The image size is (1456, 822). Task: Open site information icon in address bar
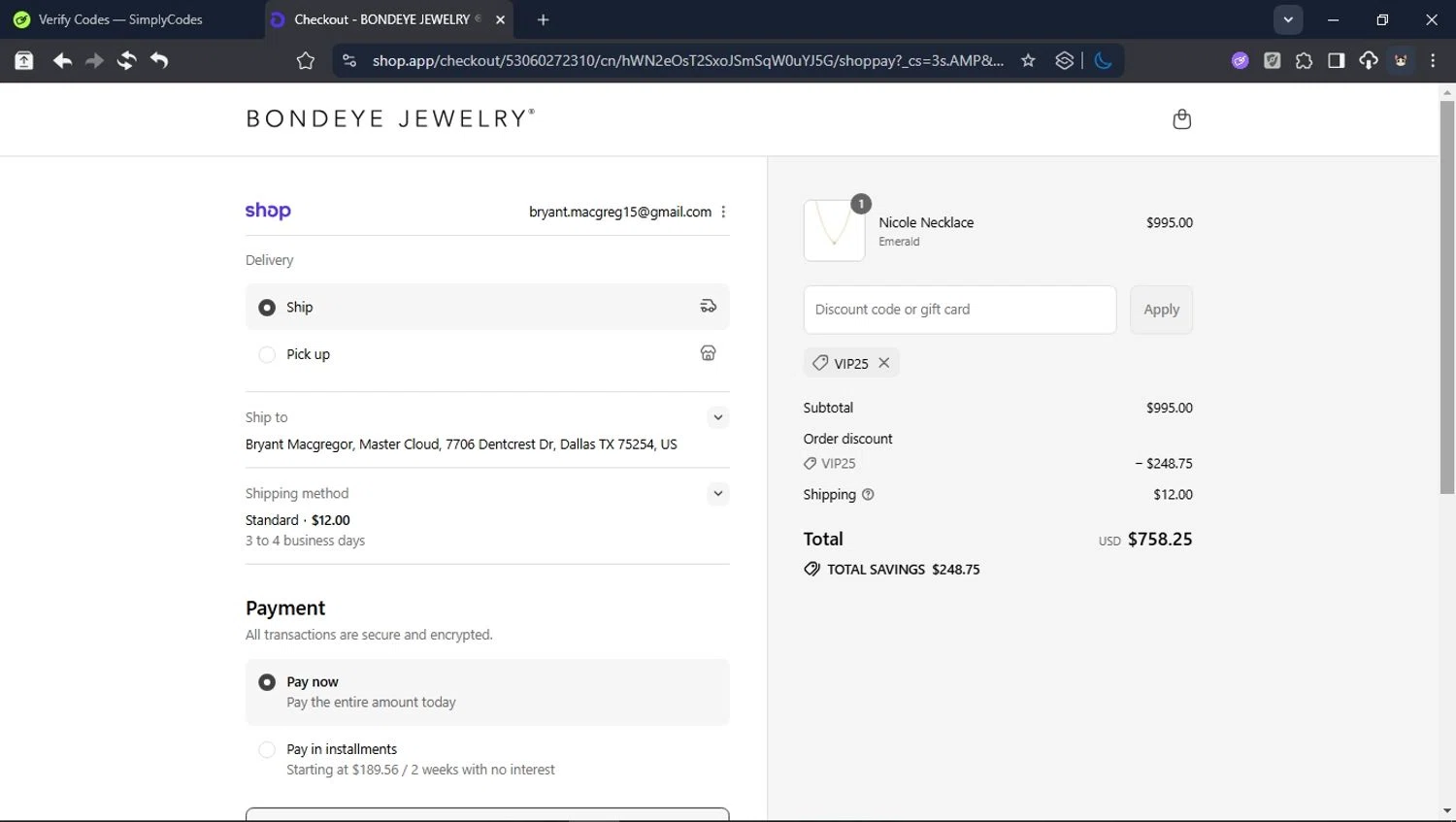pos(349,61)
